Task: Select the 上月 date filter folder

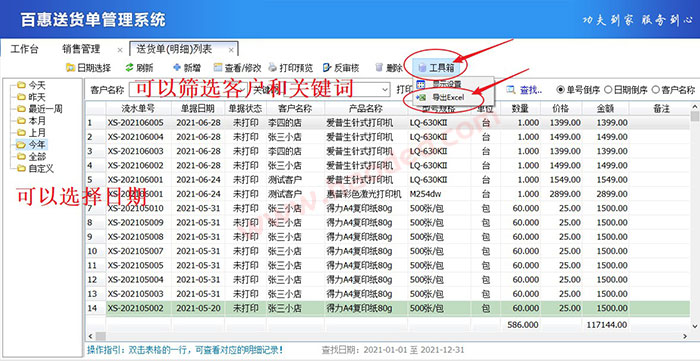Action: (31, 133)
